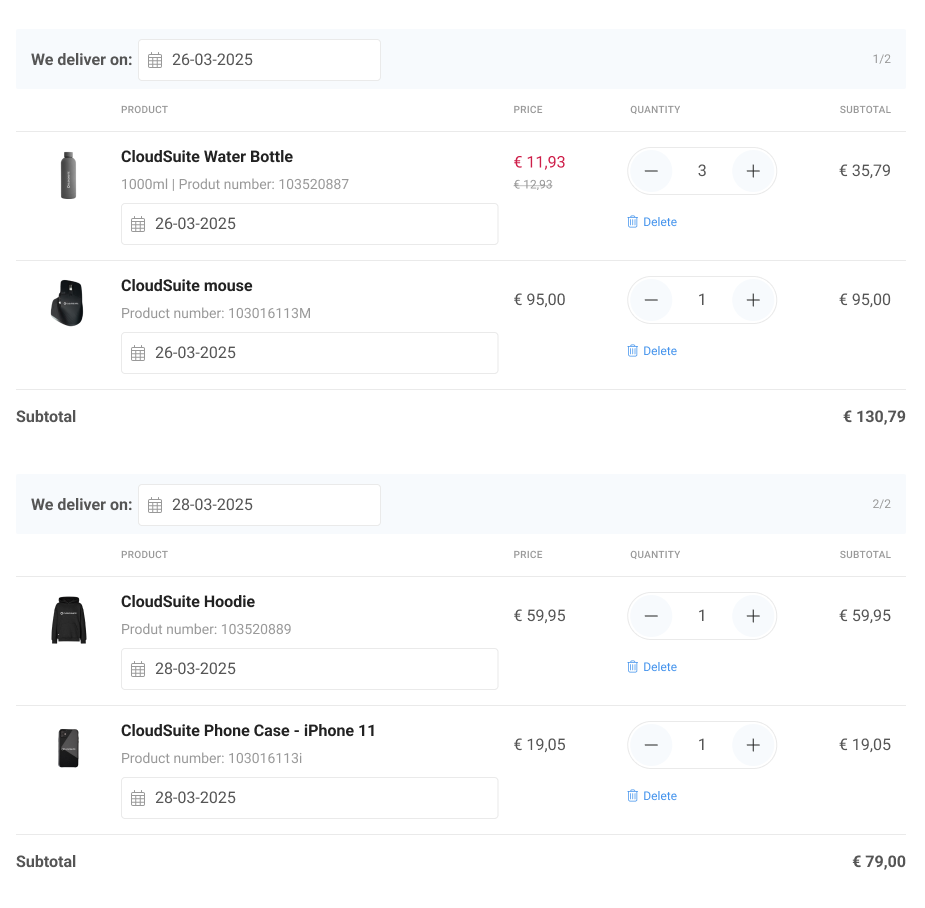Delete the CloudSuite Water Bottle item

coord(652,222)
